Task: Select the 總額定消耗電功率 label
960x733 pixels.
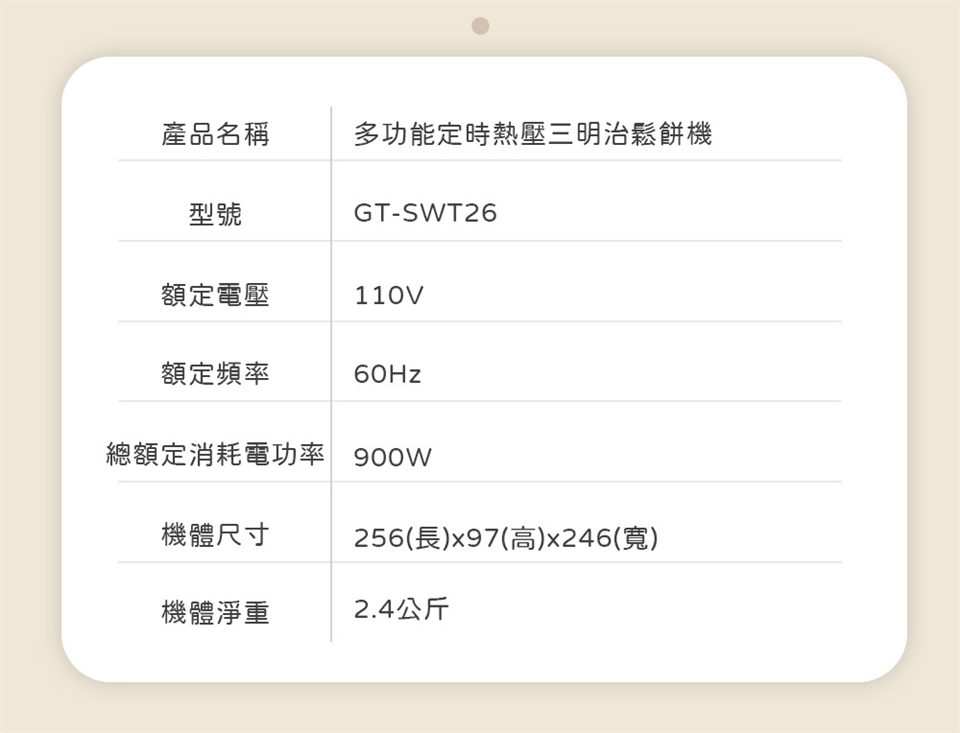Action: point(215,456)
